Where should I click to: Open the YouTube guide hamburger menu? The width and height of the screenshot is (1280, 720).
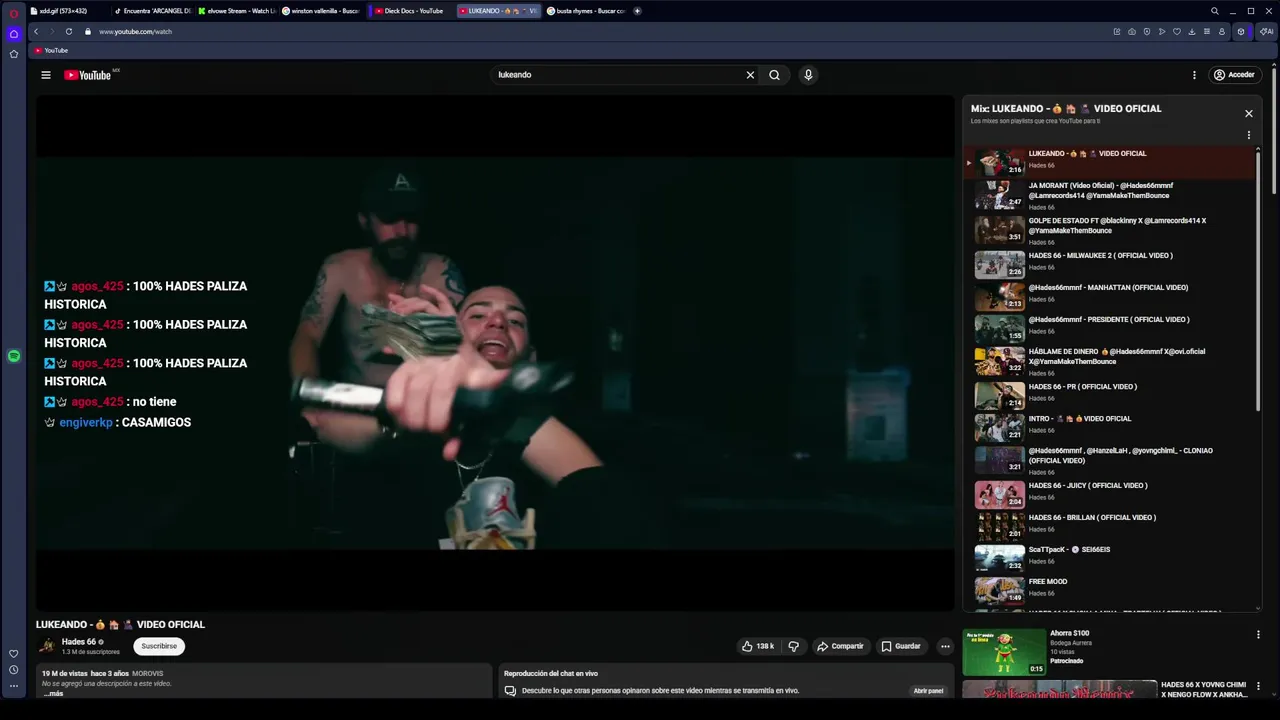tap(45, 75)
